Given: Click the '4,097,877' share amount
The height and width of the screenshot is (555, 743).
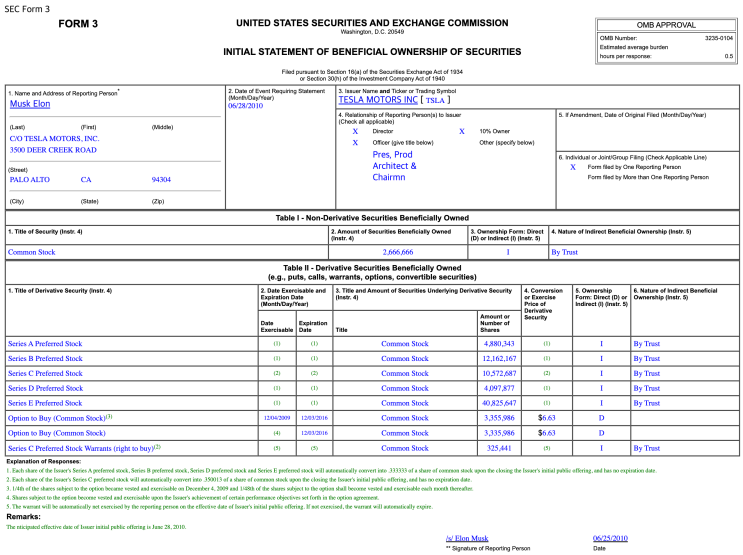Looking at the screenshot, I should coord(499,388).
